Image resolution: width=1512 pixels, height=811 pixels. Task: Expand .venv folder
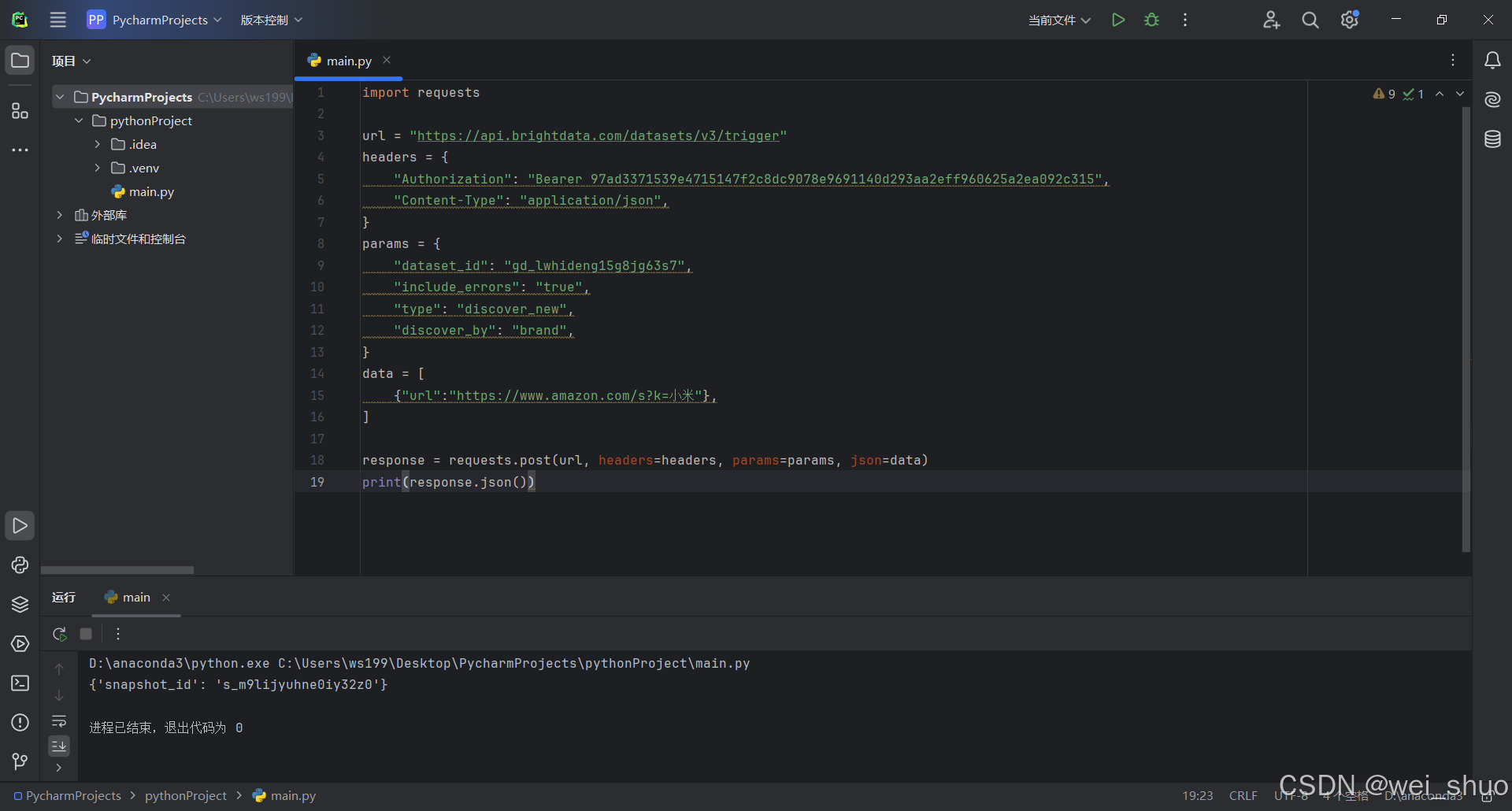[98, 168]
